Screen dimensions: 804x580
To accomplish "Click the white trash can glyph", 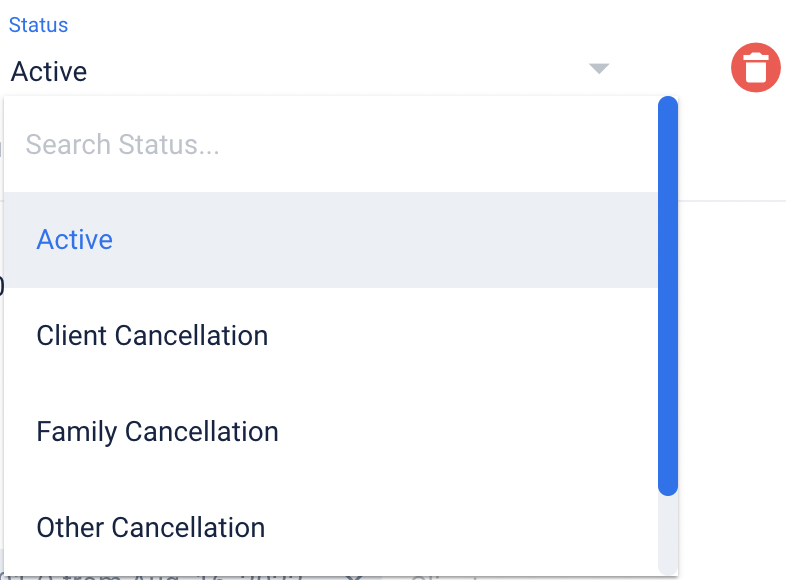I will click(756, 68).
